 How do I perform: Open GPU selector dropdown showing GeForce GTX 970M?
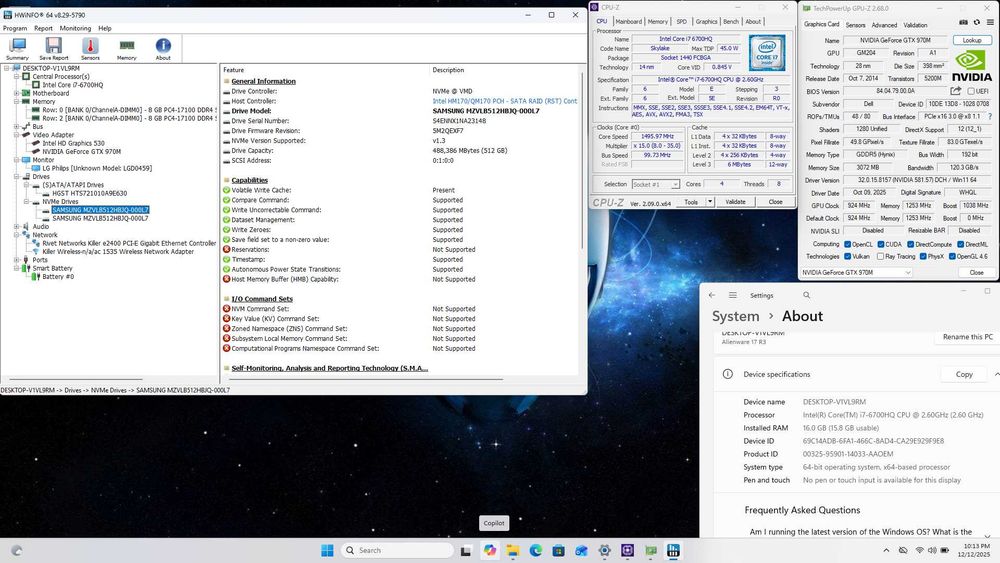click(857, 272)
